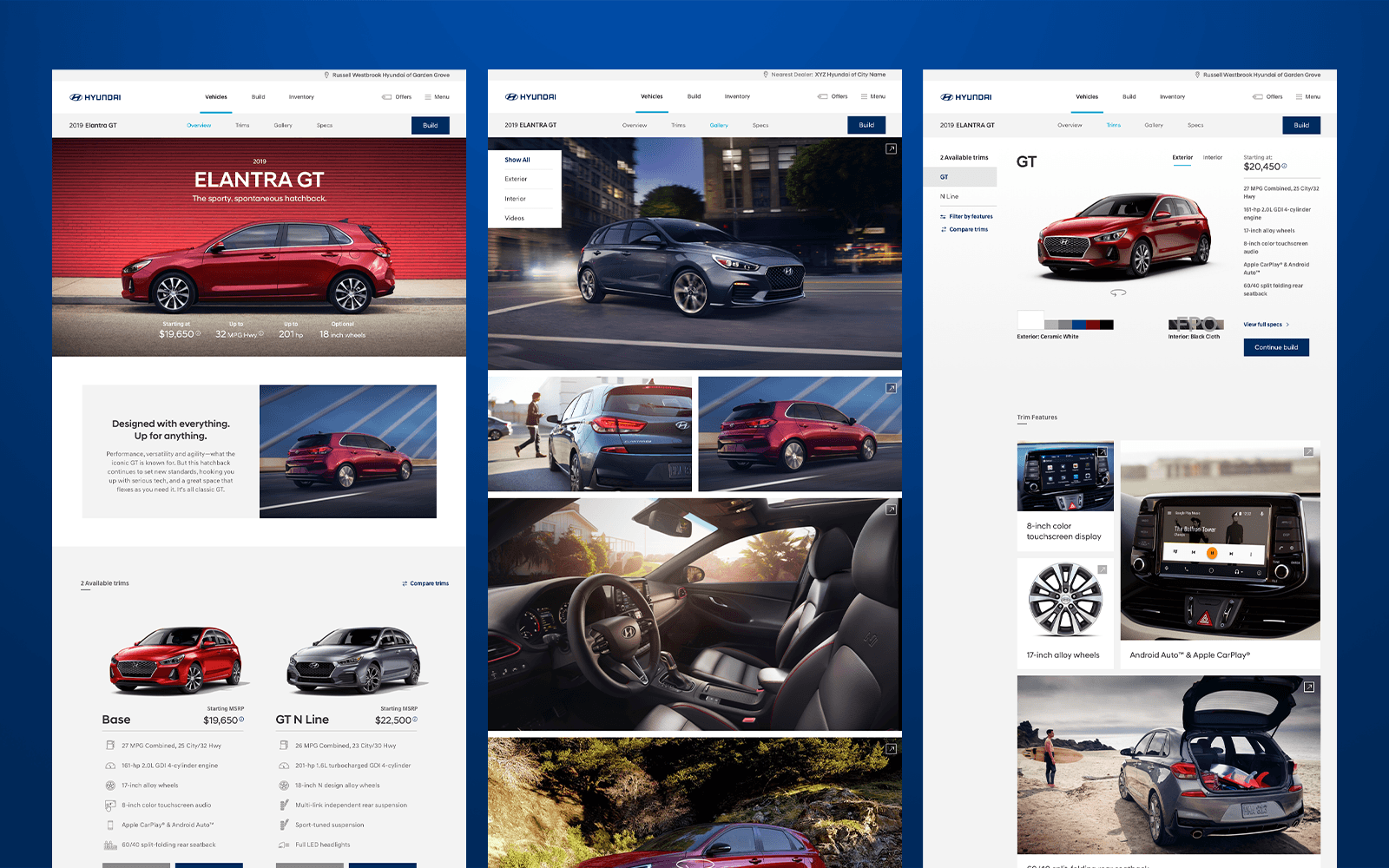
Task: Open photo of man walking behind car
Action: 589,434
